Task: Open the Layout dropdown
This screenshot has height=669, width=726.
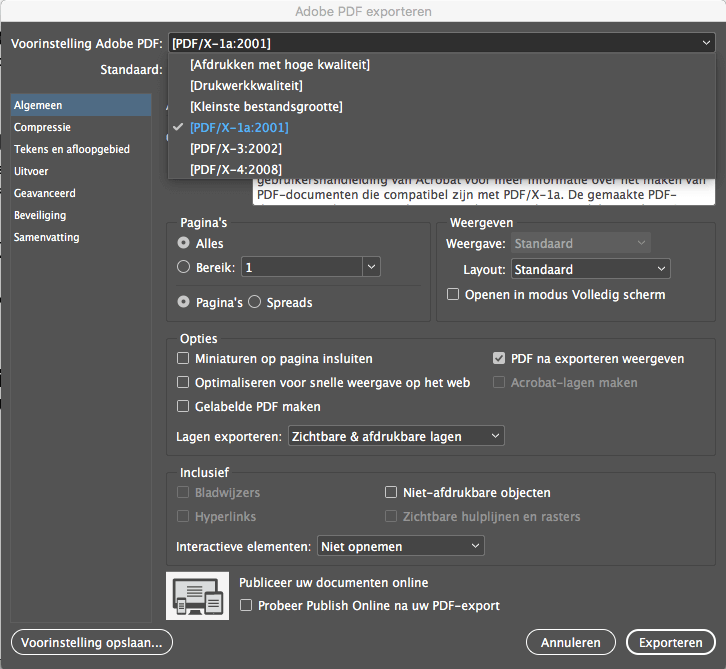Action: [x=590, y=269]
